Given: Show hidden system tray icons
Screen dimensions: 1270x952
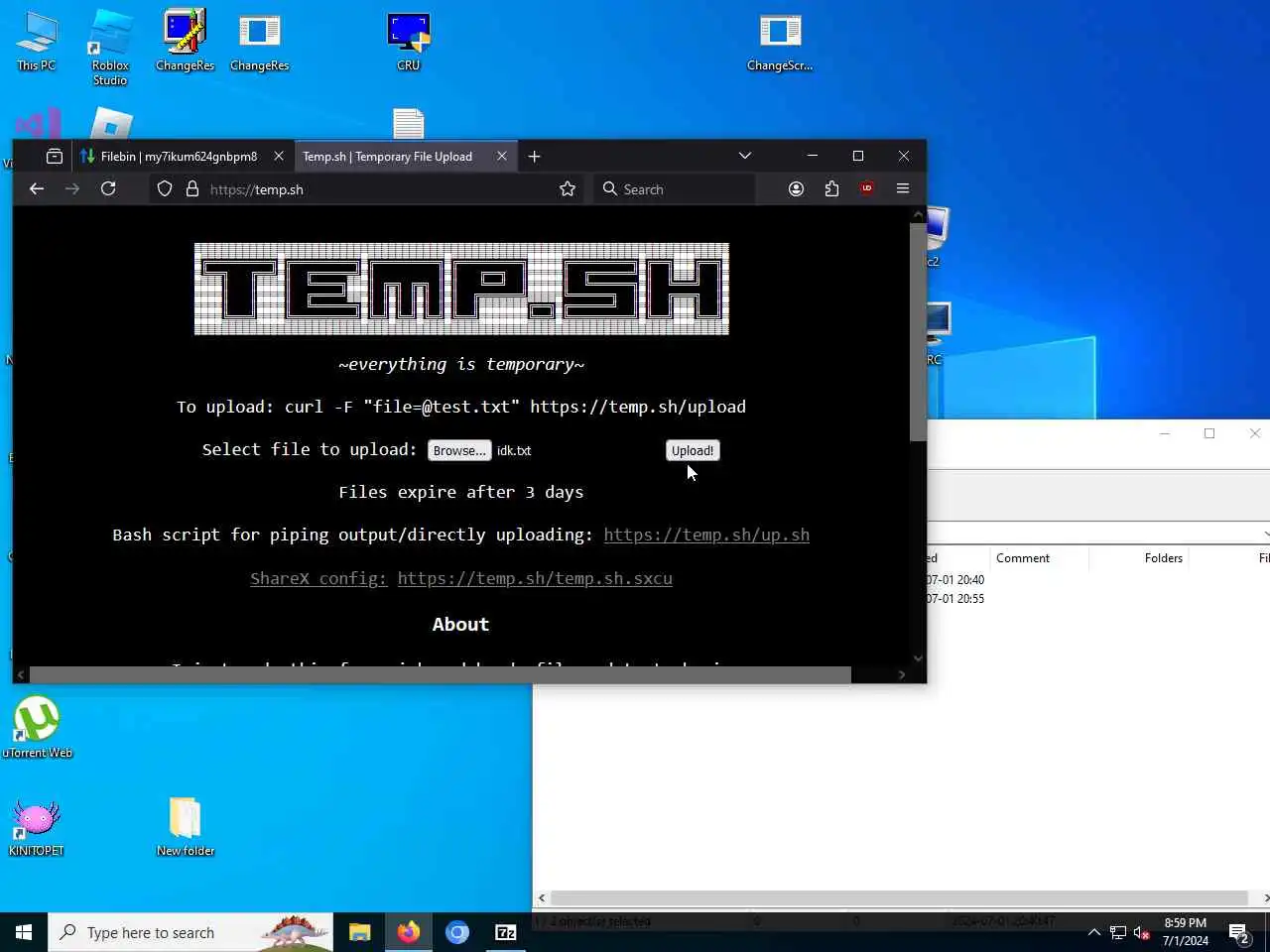Looking at the screenshot, I should point(1093,932).
